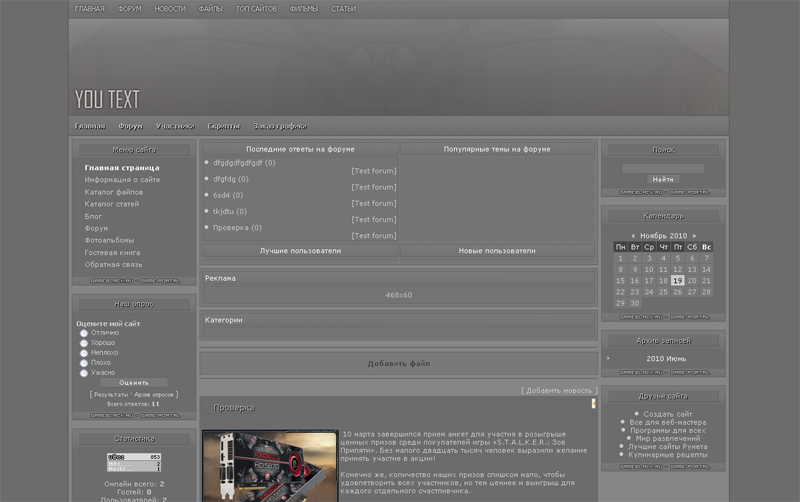Open poll Результаты link
Viewport: 800px width, 502px height.
pyautogui.click(x=111, y=394)
